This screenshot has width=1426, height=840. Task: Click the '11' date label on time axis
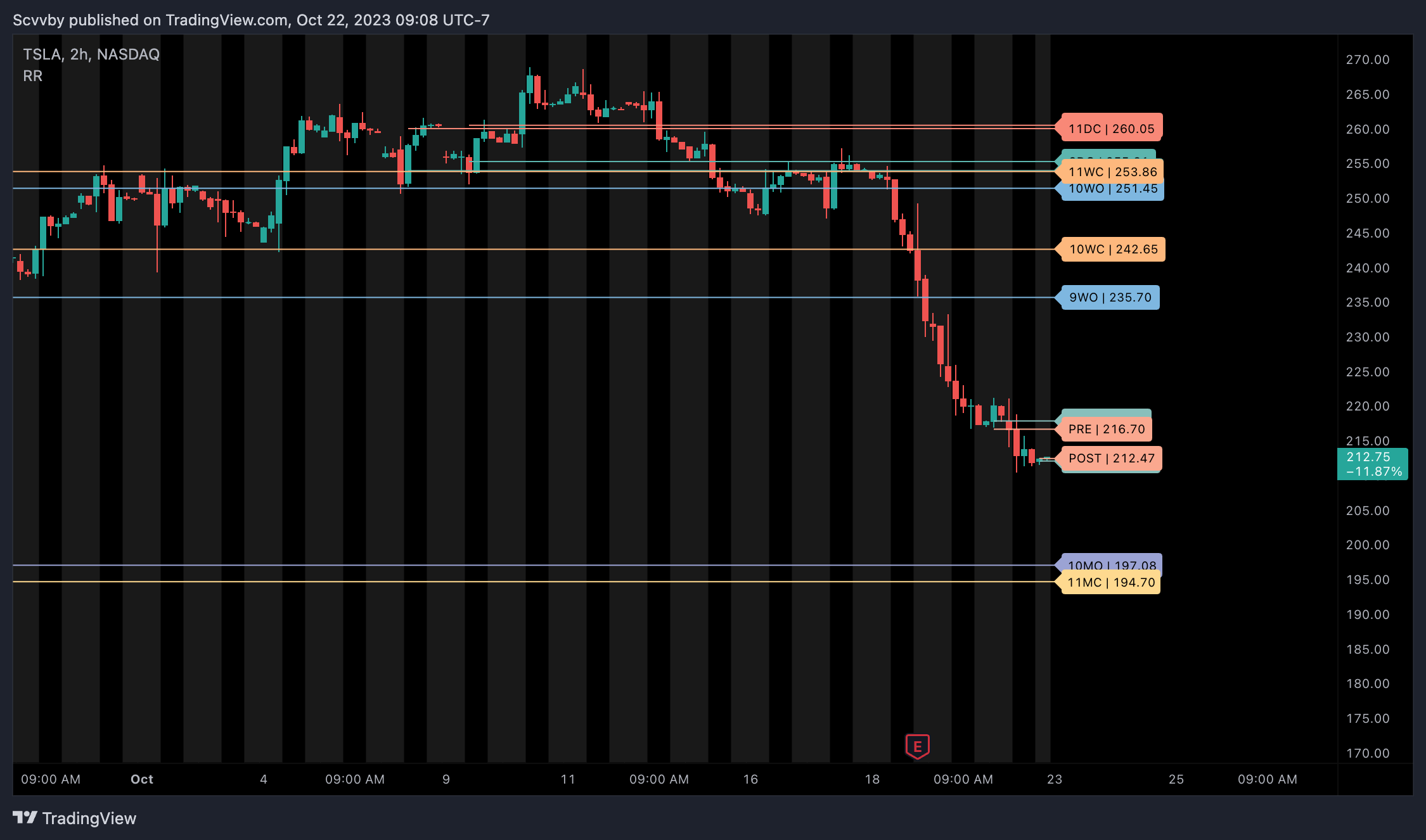point(568,779)
